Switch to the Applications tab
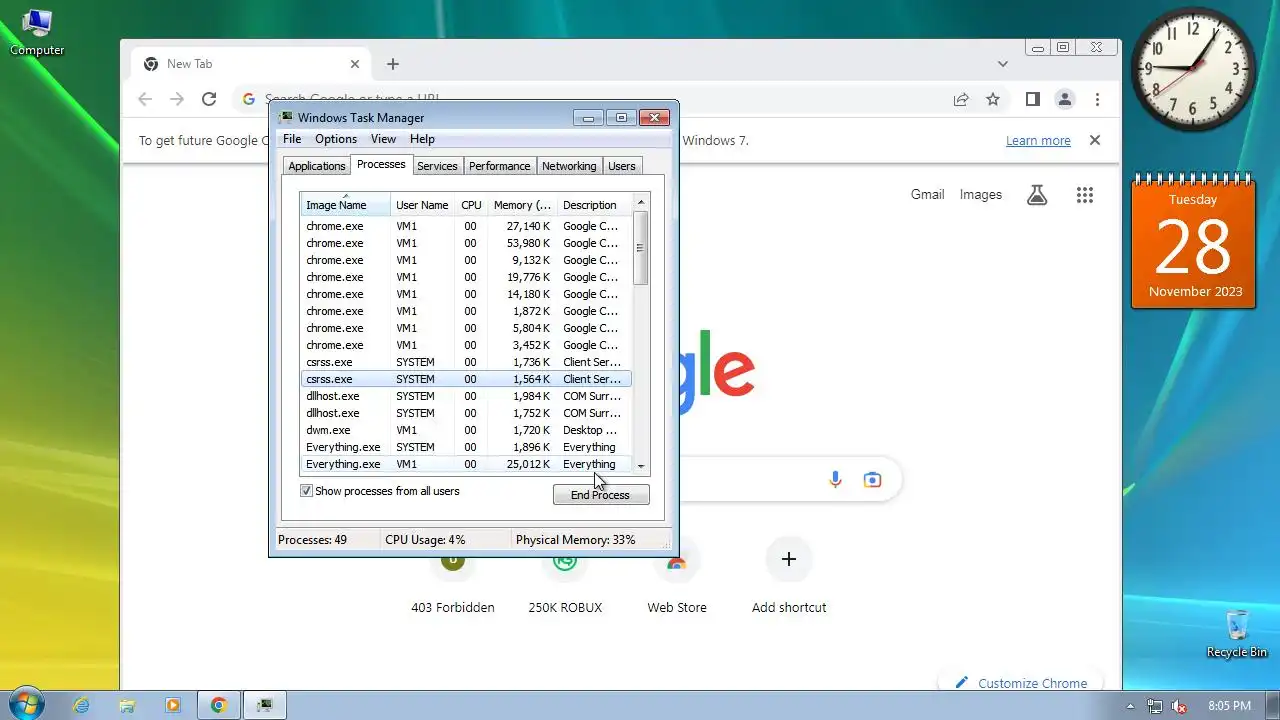 317,166
